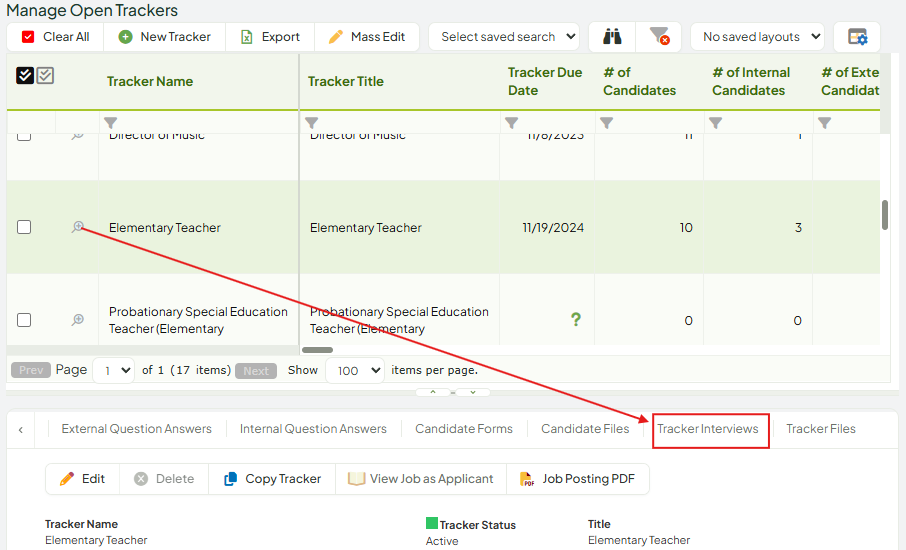Click the Clear All button

coord(55,37)
